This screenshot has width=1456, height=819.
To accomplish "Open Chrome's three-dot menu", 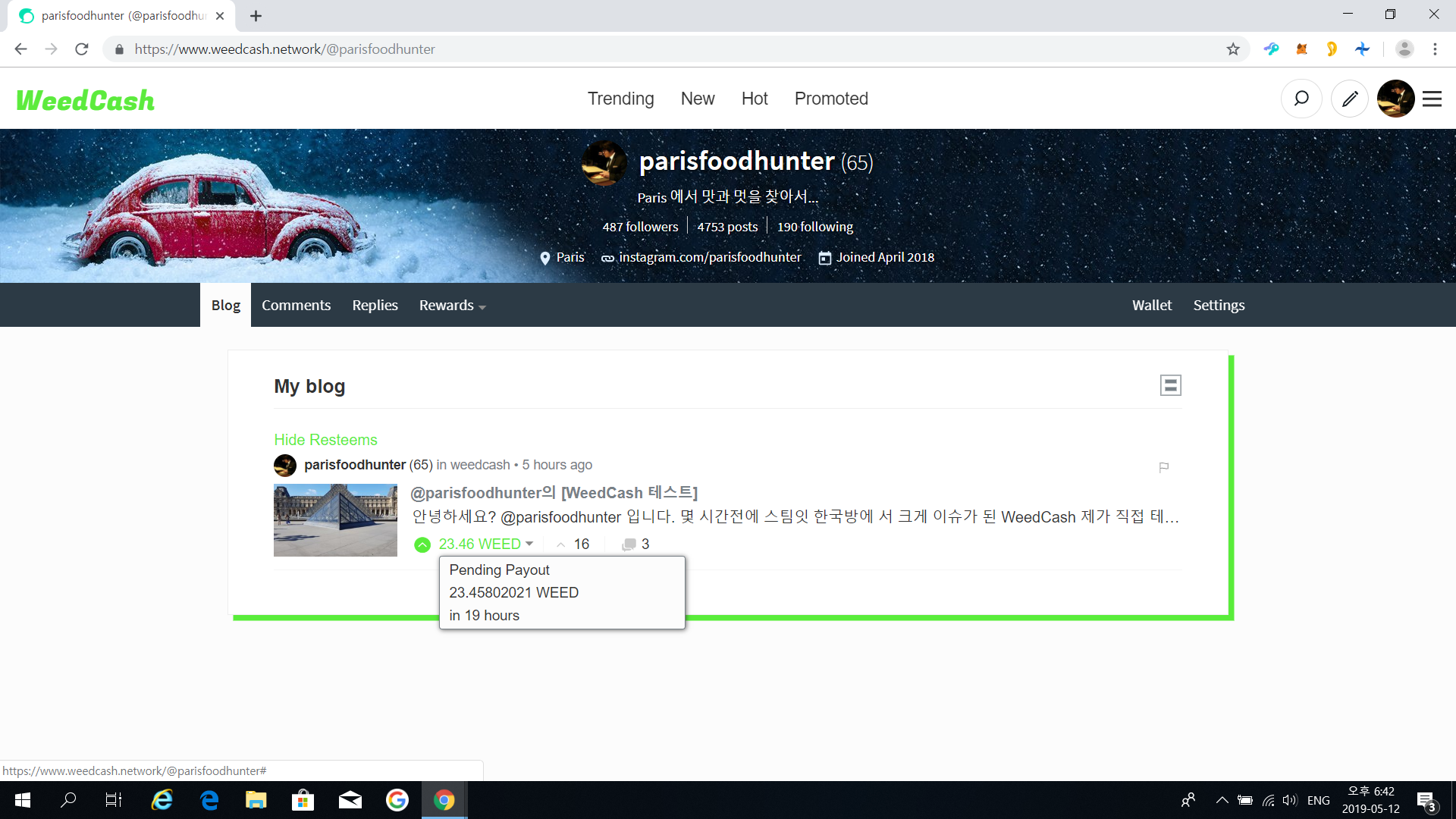I will point(1435,49).
